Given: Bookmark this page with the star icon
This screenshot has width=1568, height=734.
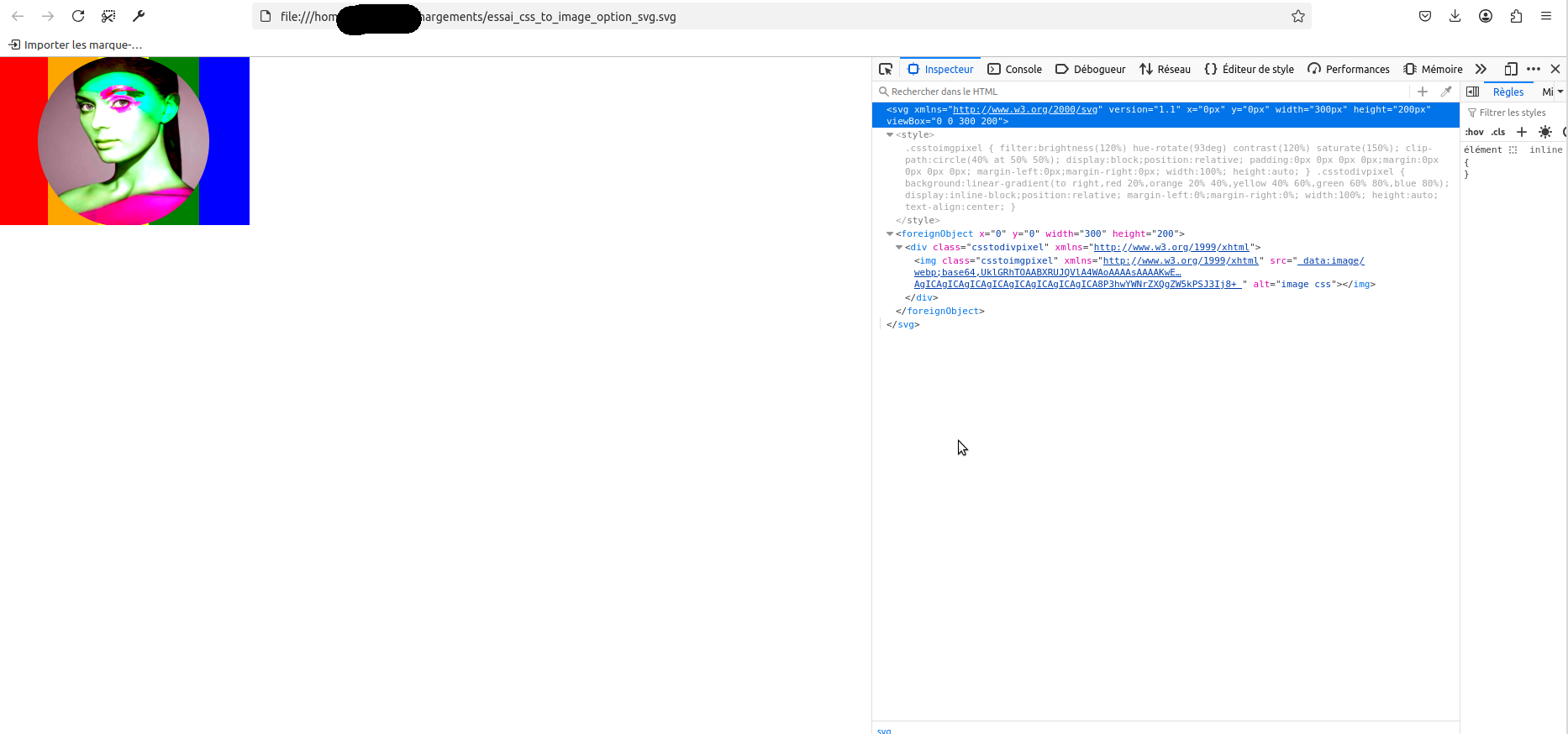Looking at the screenshot, I should pos(1298,16).
